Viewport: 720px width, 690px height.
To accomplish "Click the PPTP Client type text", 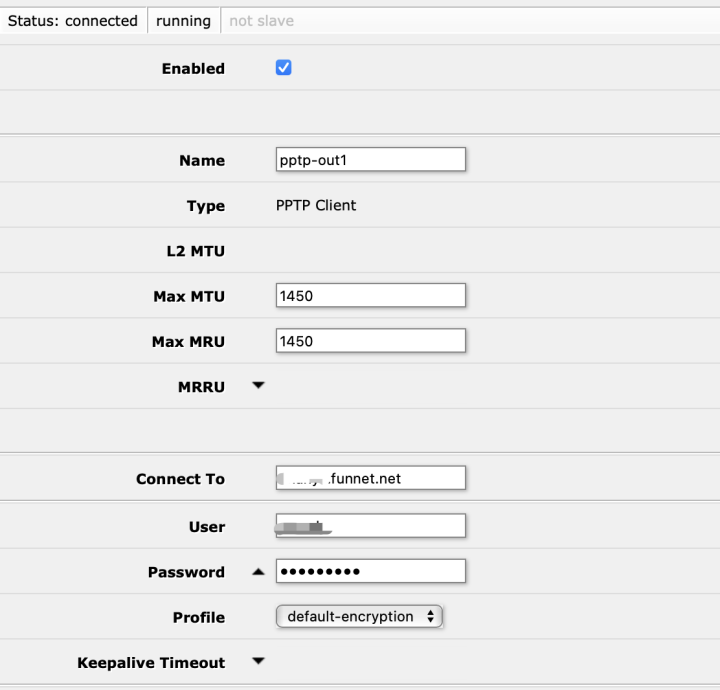I will point(316,205).
